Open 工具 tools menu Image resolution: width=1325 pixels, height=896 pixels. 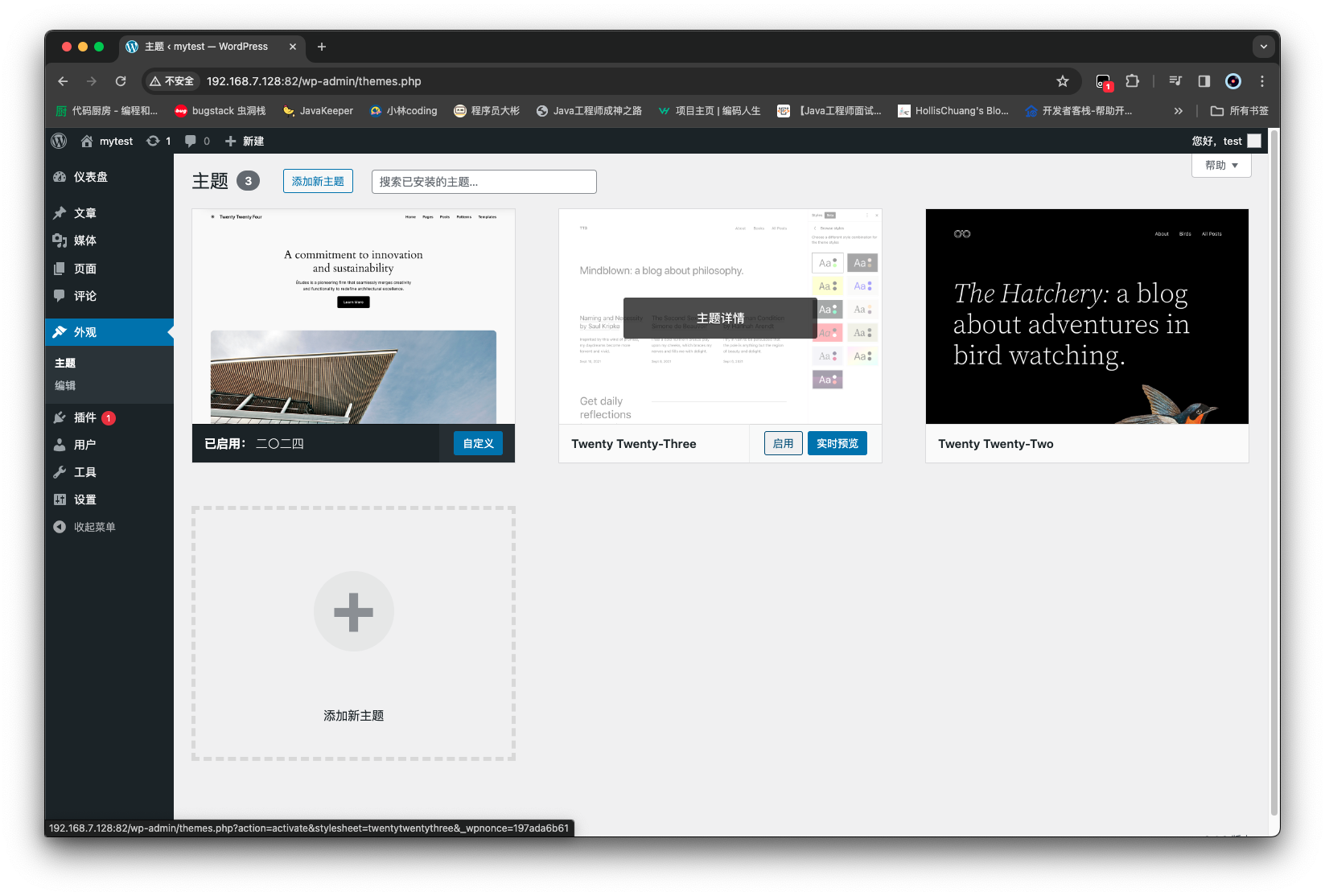coord(109,472)
